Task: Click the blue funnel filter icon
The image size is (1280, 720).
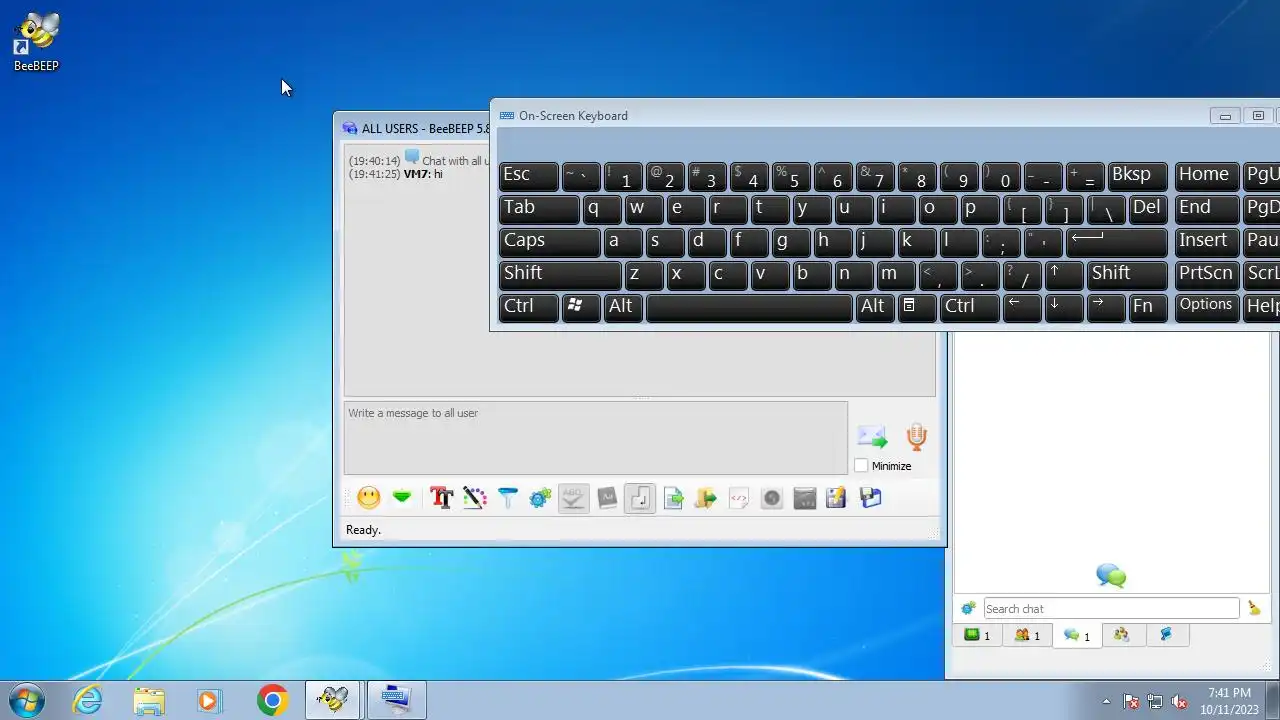Action: [x=508, y=497]
